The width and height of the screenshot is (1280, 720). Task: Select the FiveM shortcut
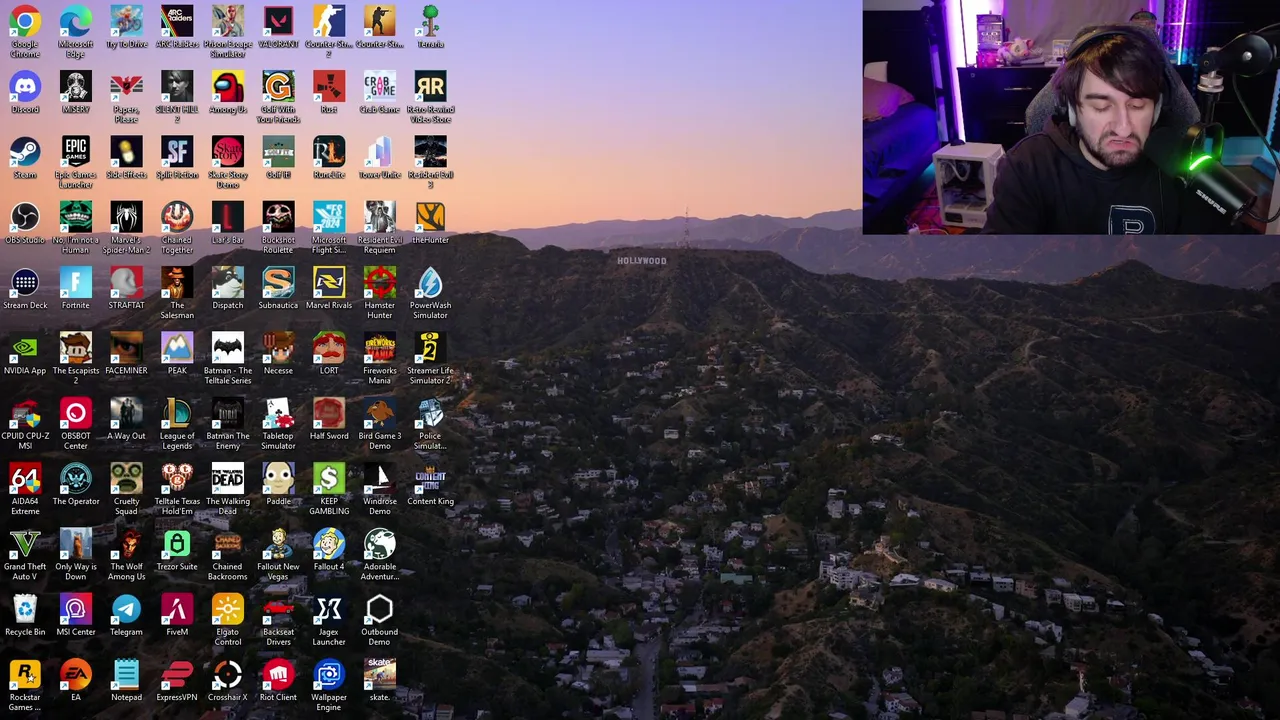point(177,609)
